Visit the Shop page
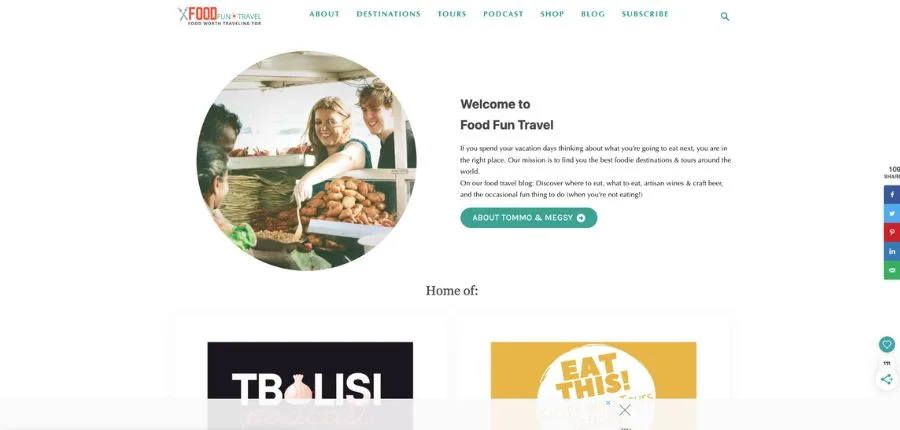The height and width of the screenshot is (430, 900). [x=552, y=14]
